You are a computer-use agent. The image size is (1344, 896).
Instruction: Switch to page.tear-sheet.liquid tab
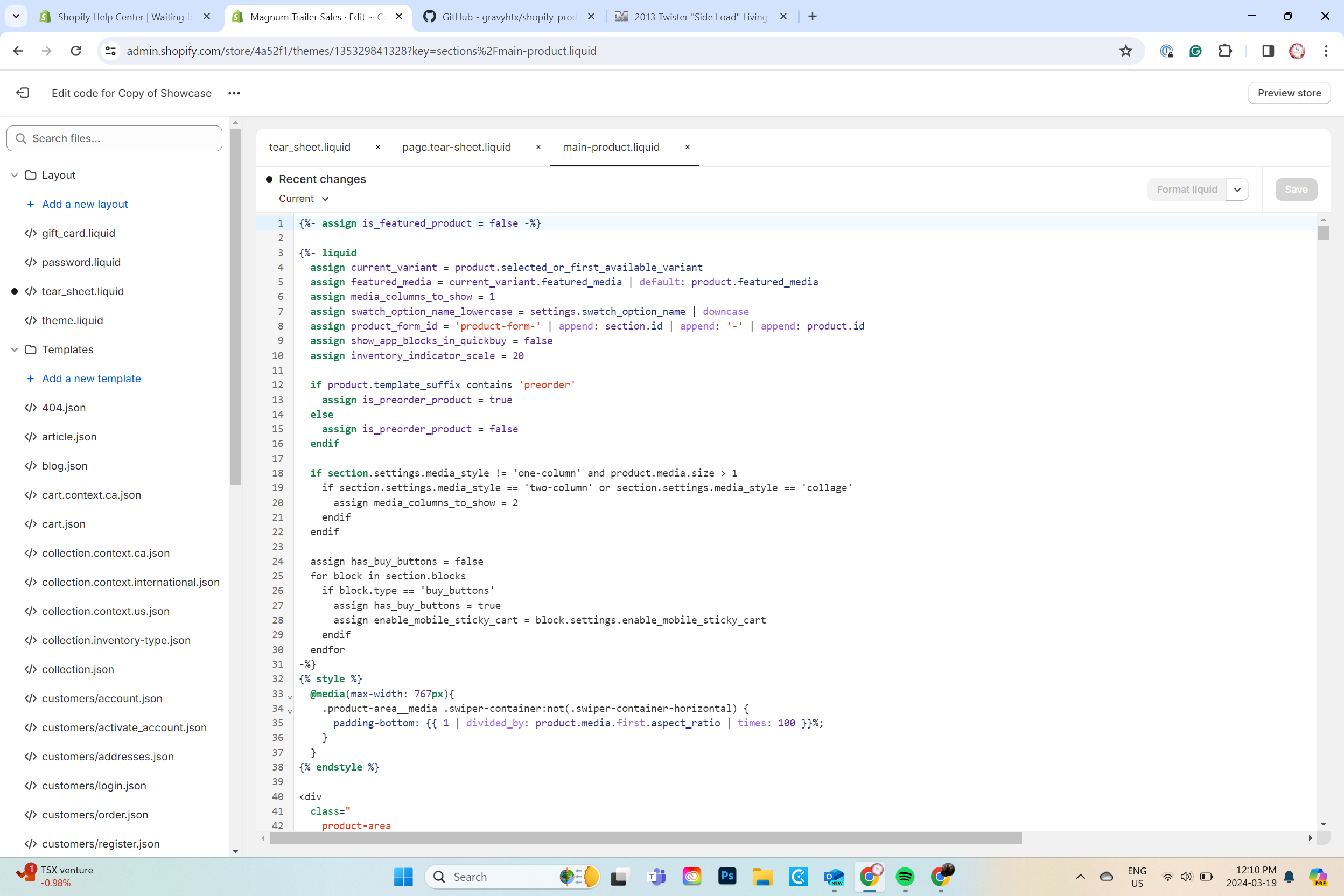point(456,147)
